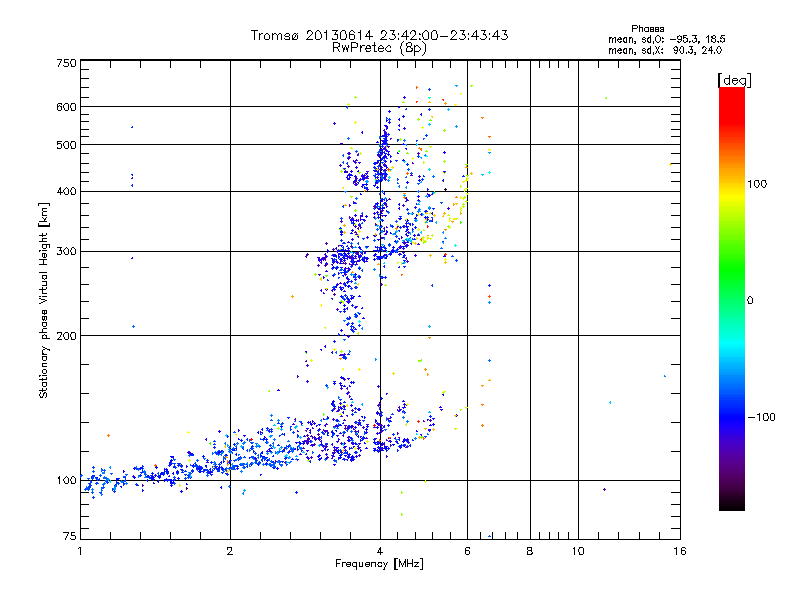Click the y-axis label 'Stationary phase Virtual Height [km]'
The width and height of the screenshot is (800, 600).
(44, 300)
